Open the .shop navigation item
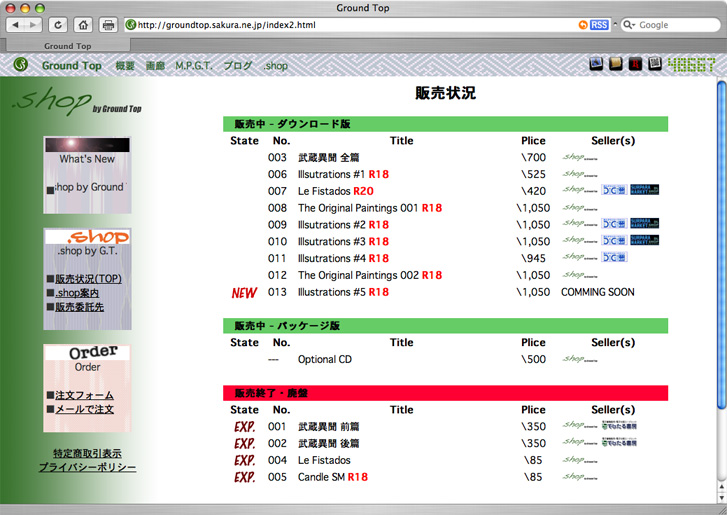727x515 pixels. (x=275, y=65)
